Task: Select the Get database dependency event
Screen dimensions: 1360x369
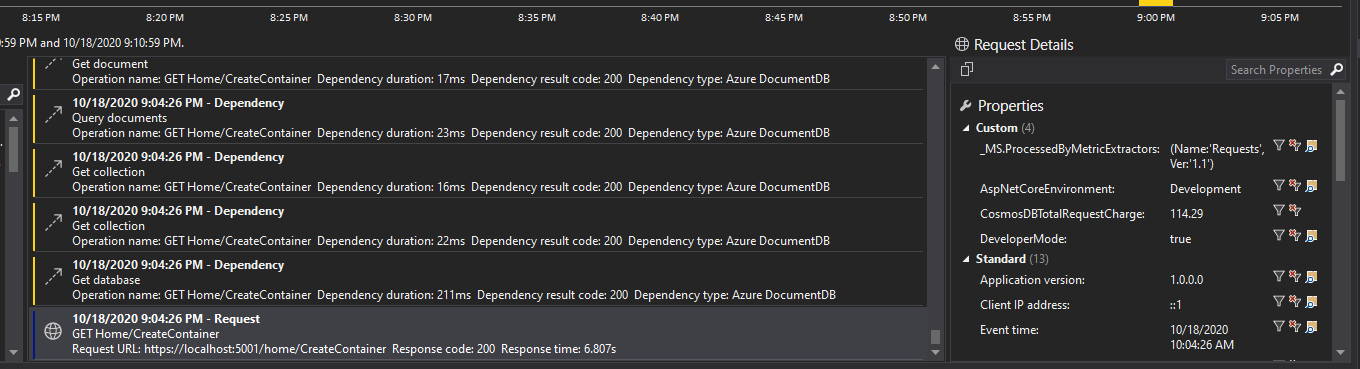Action: click(x=479, y=280)
